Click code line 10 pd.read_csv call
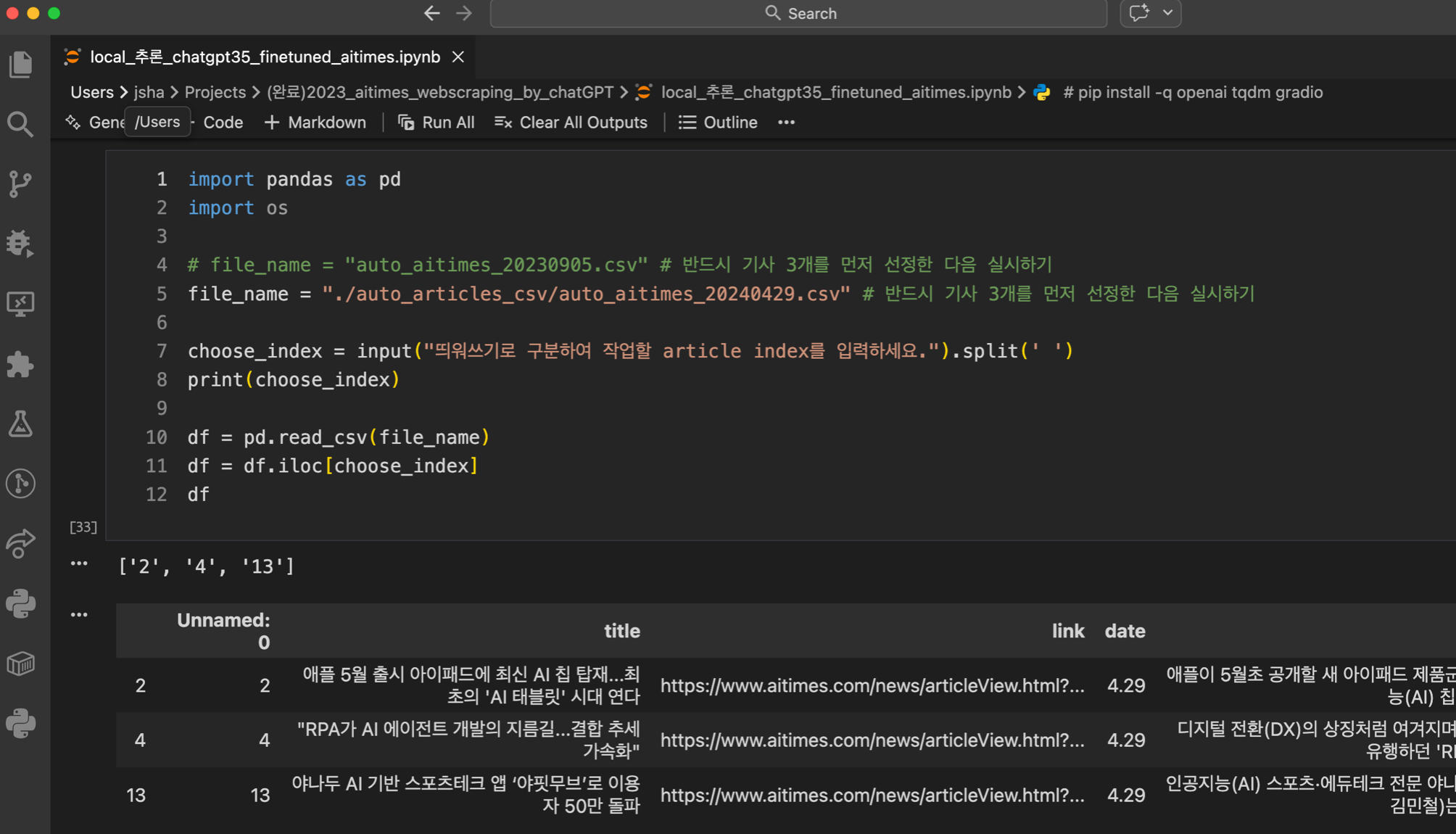The height and width of the screenshot is (834, 1456). (x=339, y=437)
